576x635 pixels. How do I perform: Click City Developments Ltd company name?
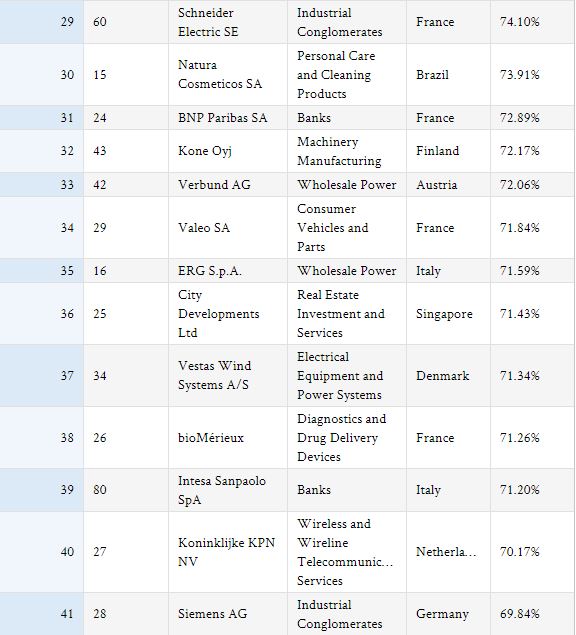click(219, 313)
